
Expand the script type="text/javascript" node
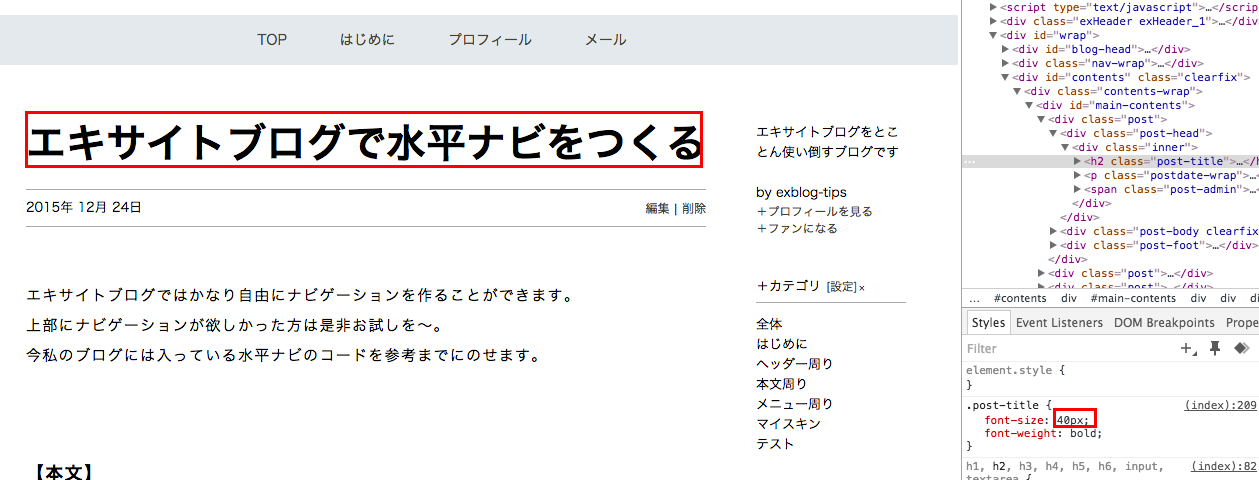(x=995, y=7)
